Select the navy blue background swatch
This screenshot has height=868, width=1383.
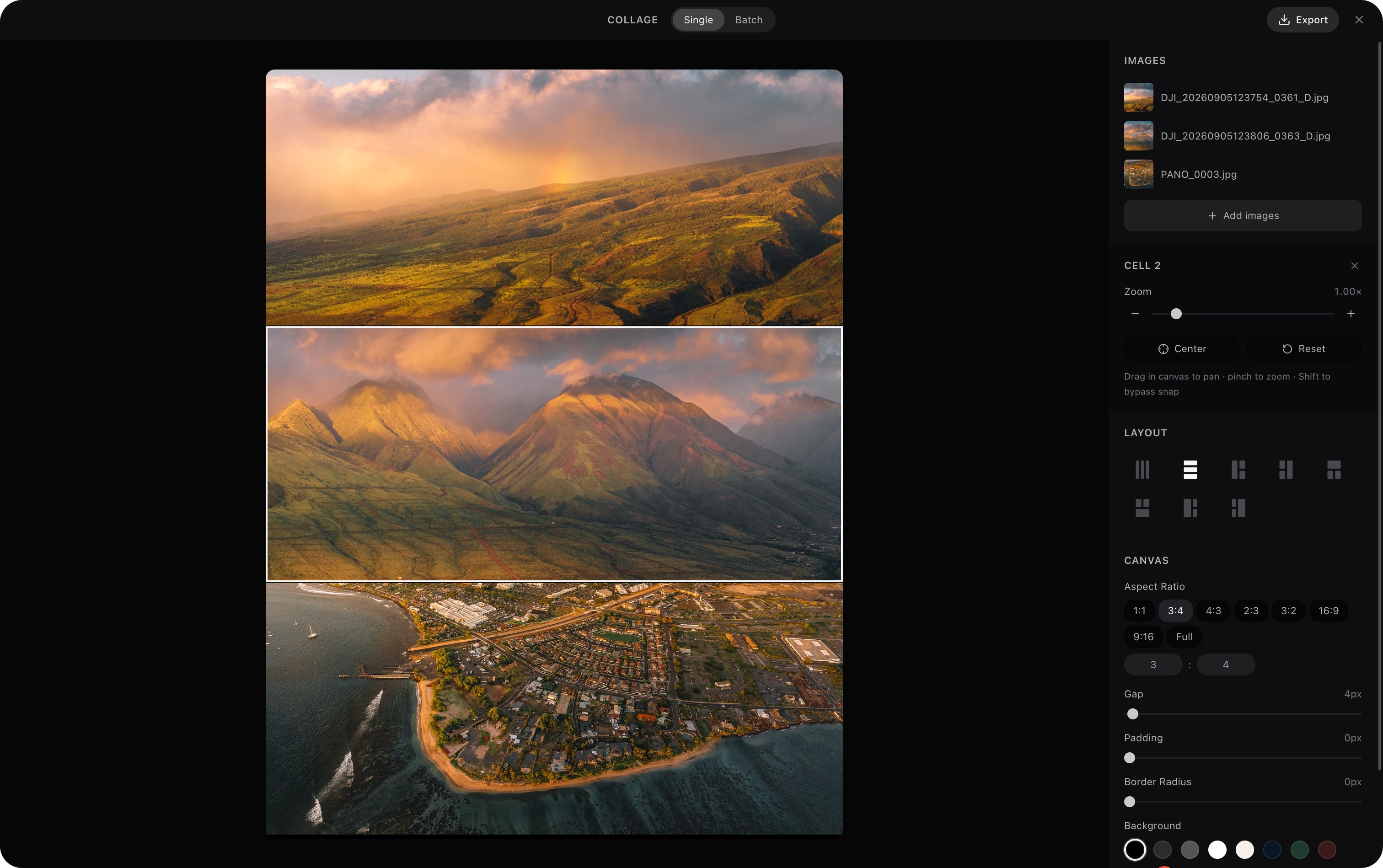[1272, 850]
